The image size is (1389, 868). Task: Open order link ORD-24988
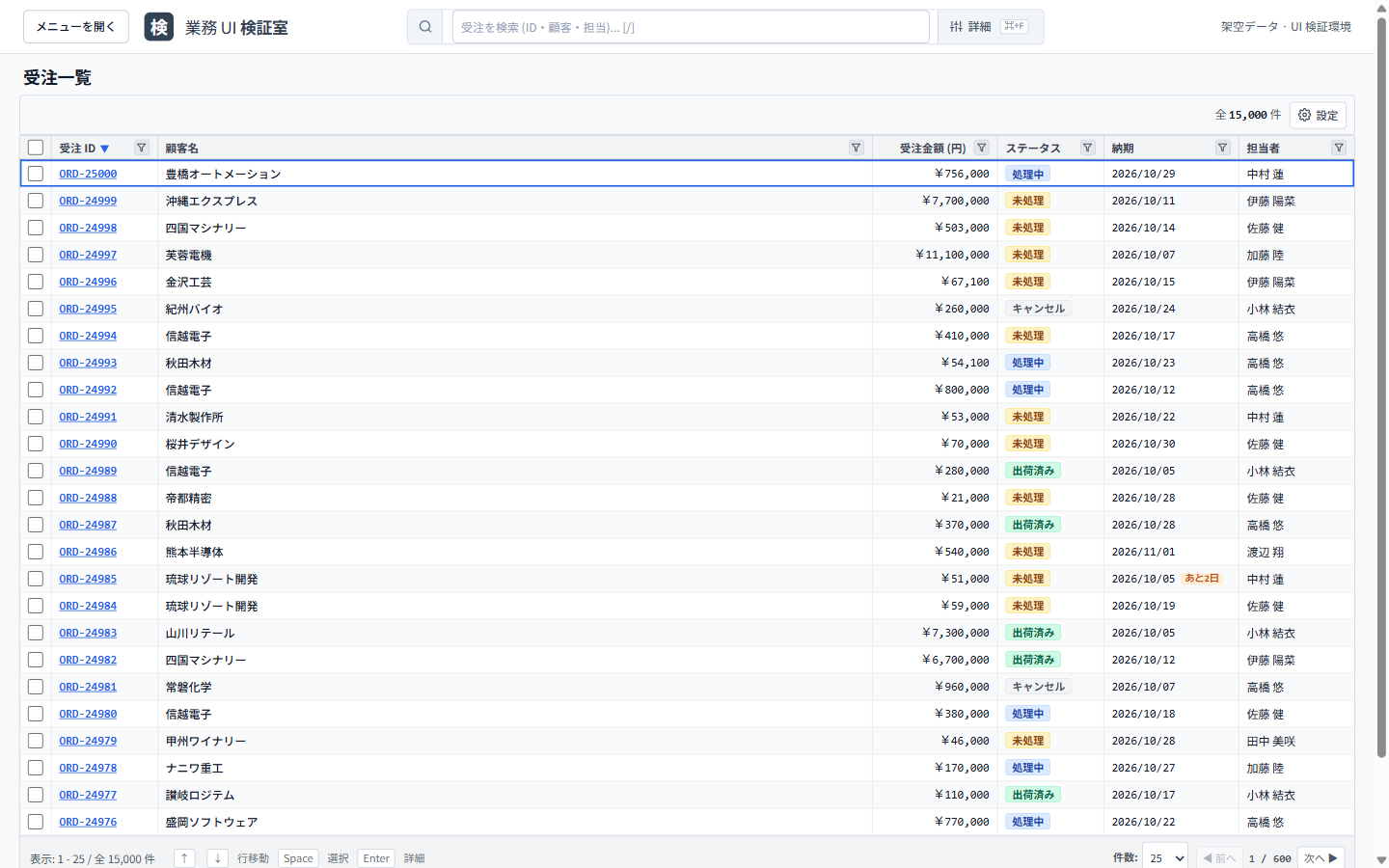pos(88,498)
